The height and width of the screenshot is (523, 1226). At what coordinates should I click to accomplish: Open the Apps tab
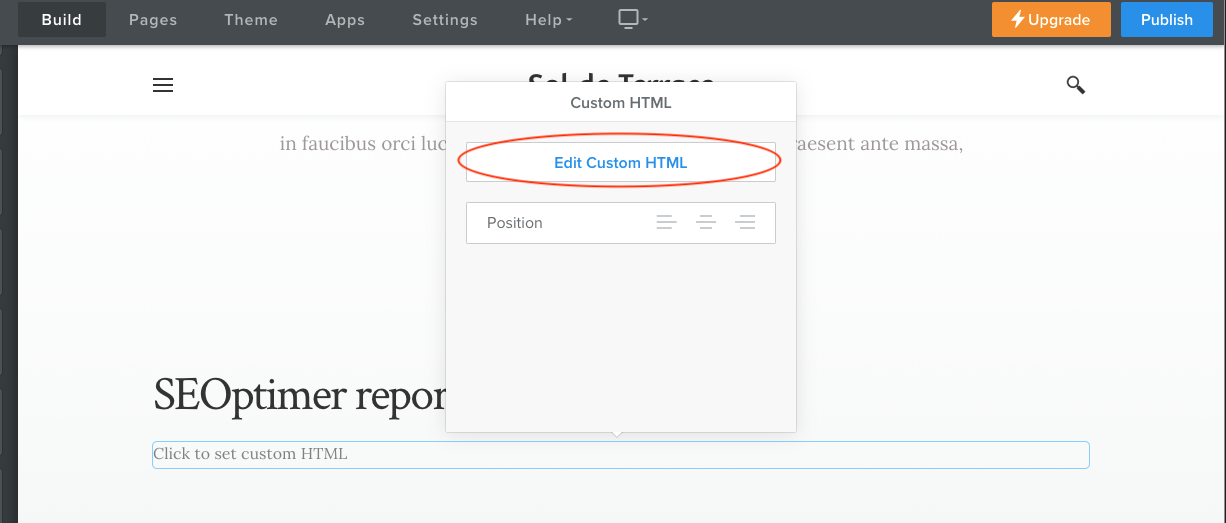coord(345,20)
